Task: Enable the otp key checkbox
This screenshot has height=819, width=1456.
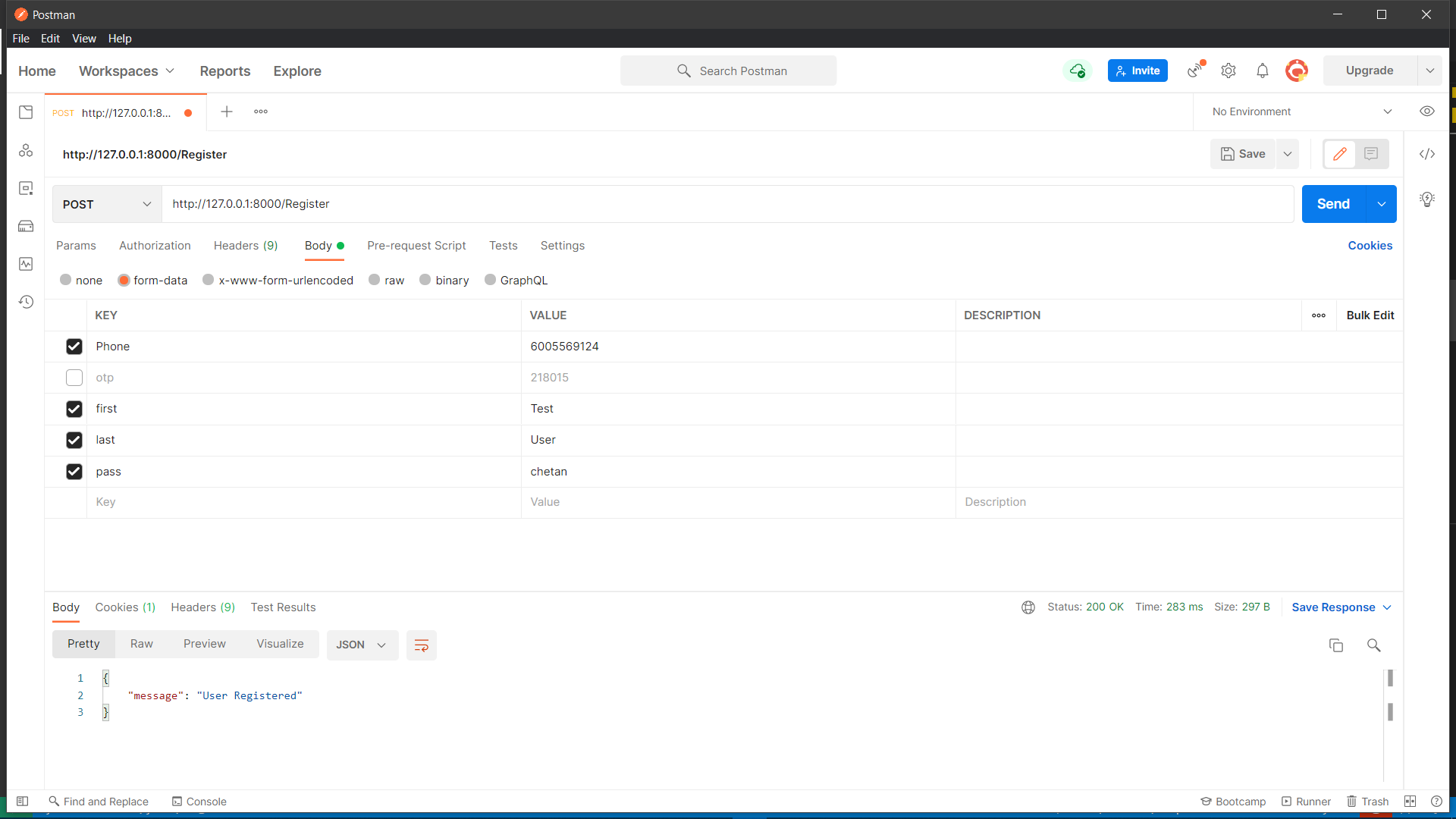Action: [74, 378]
